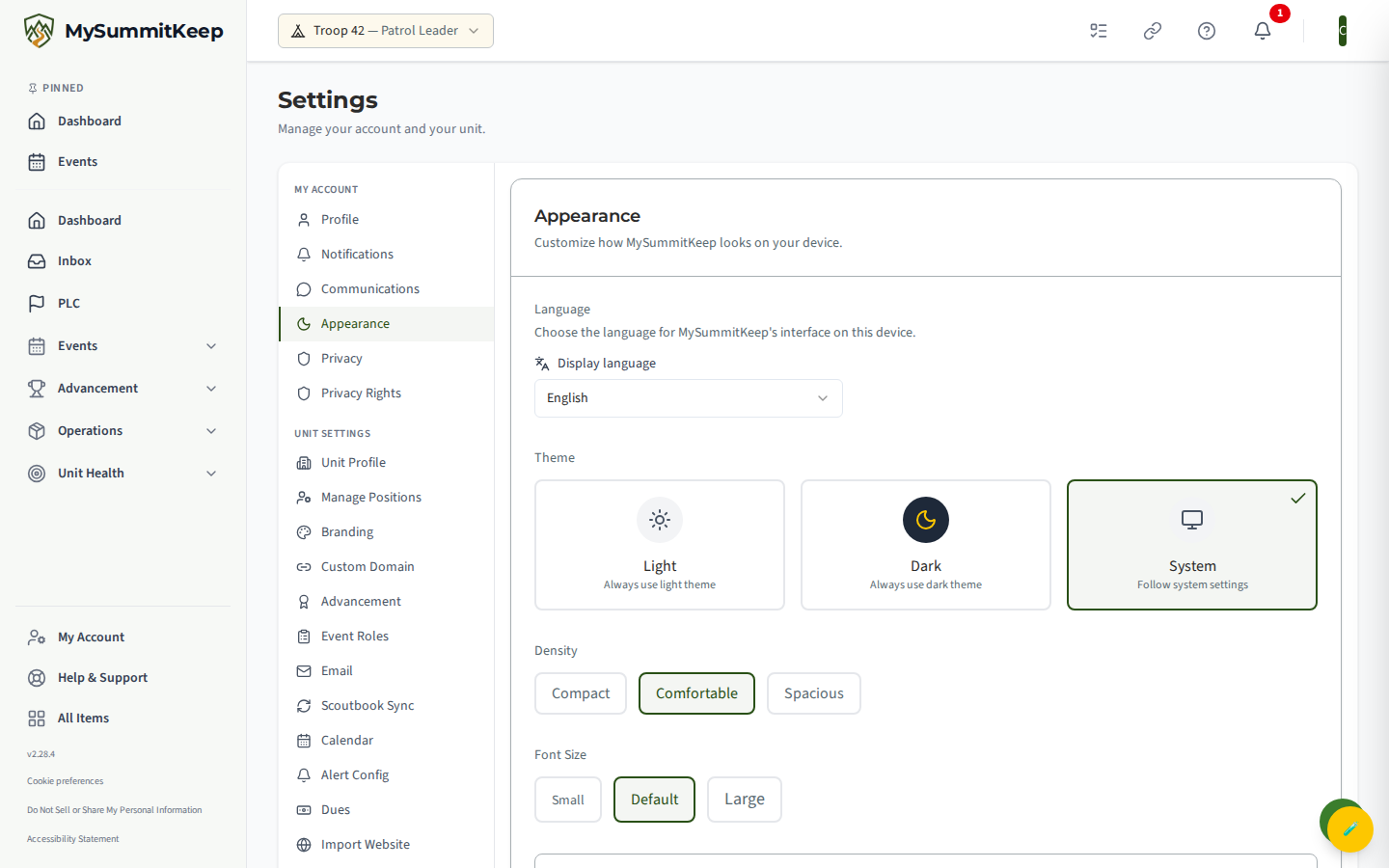
Task: Select the Appearance settings item
Action: 386,324
